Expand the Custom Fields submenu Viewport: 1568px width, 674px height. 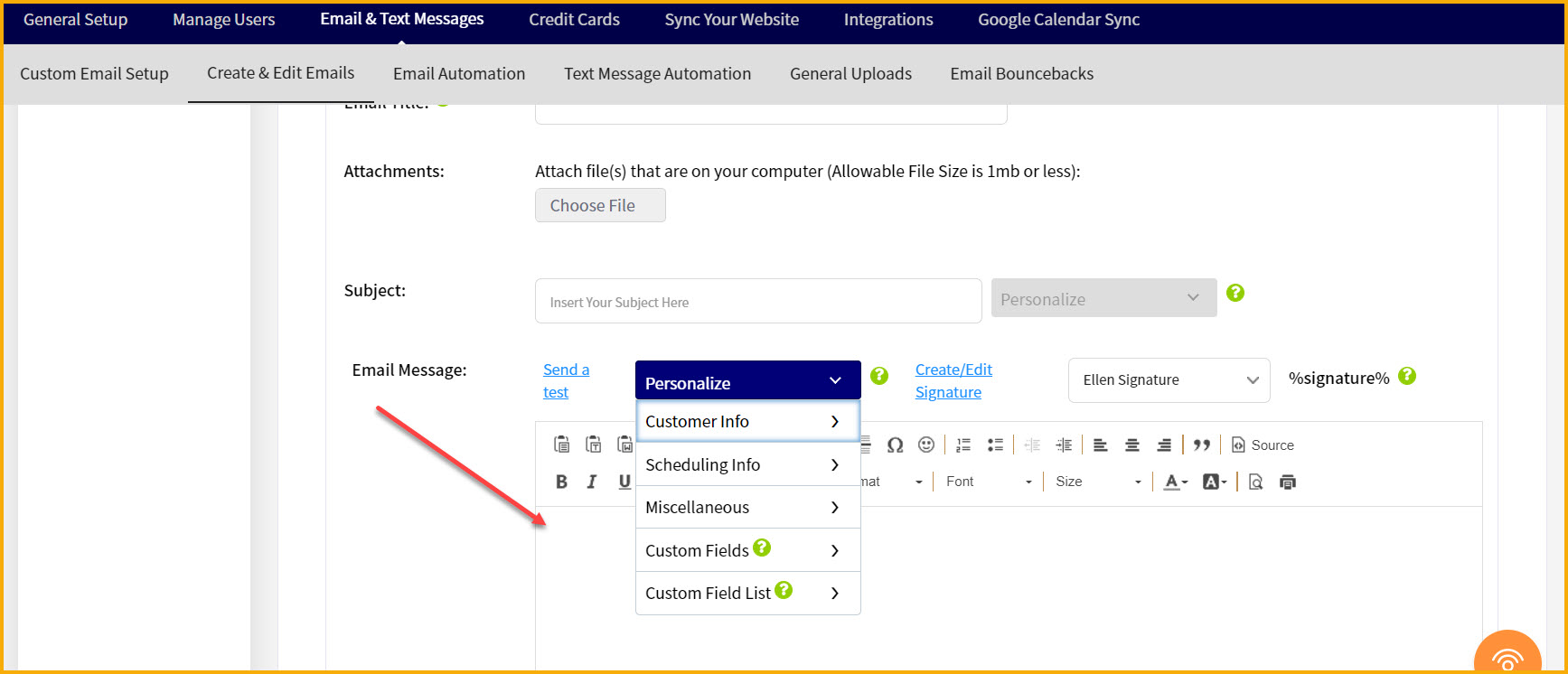pos(748,550)
